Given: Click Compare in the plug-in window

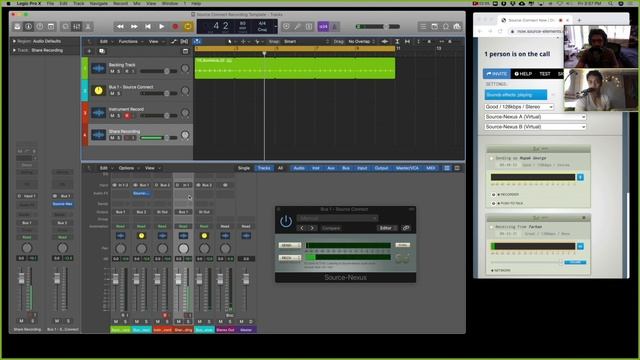Looking at the screenshot, I should pos(331,228).
